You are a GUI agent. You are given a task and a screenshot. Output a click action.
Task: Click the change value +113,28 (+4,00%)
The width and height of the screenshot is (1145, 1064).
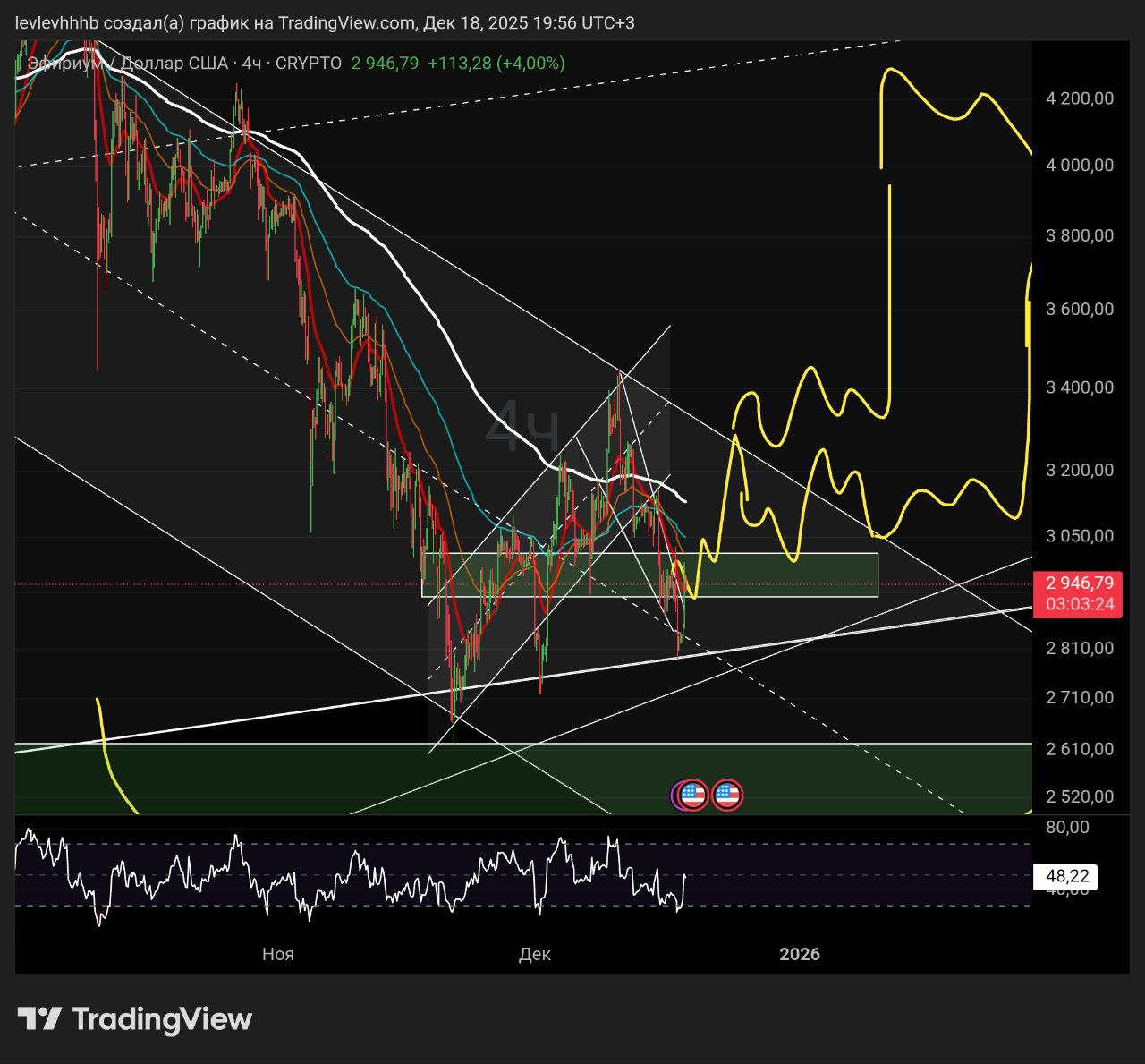click(496, 64)
